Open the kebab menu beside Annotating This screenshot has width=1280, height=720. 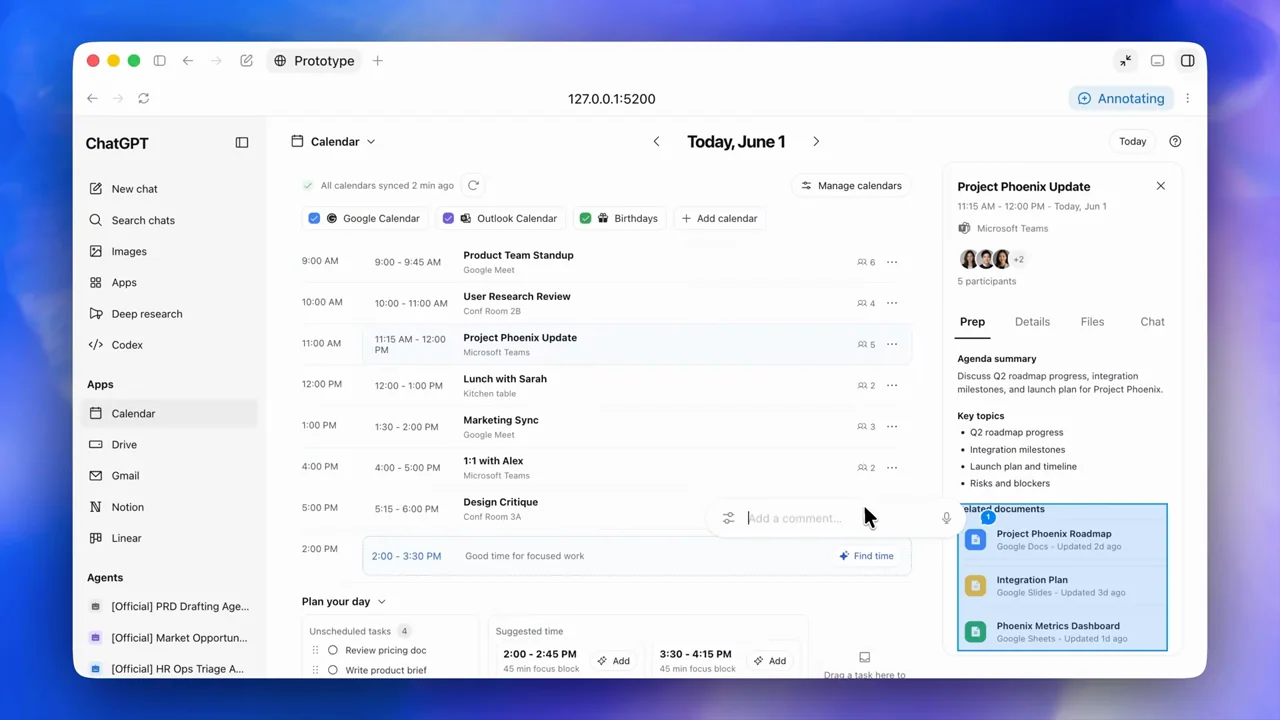[x=1188, y=98]
